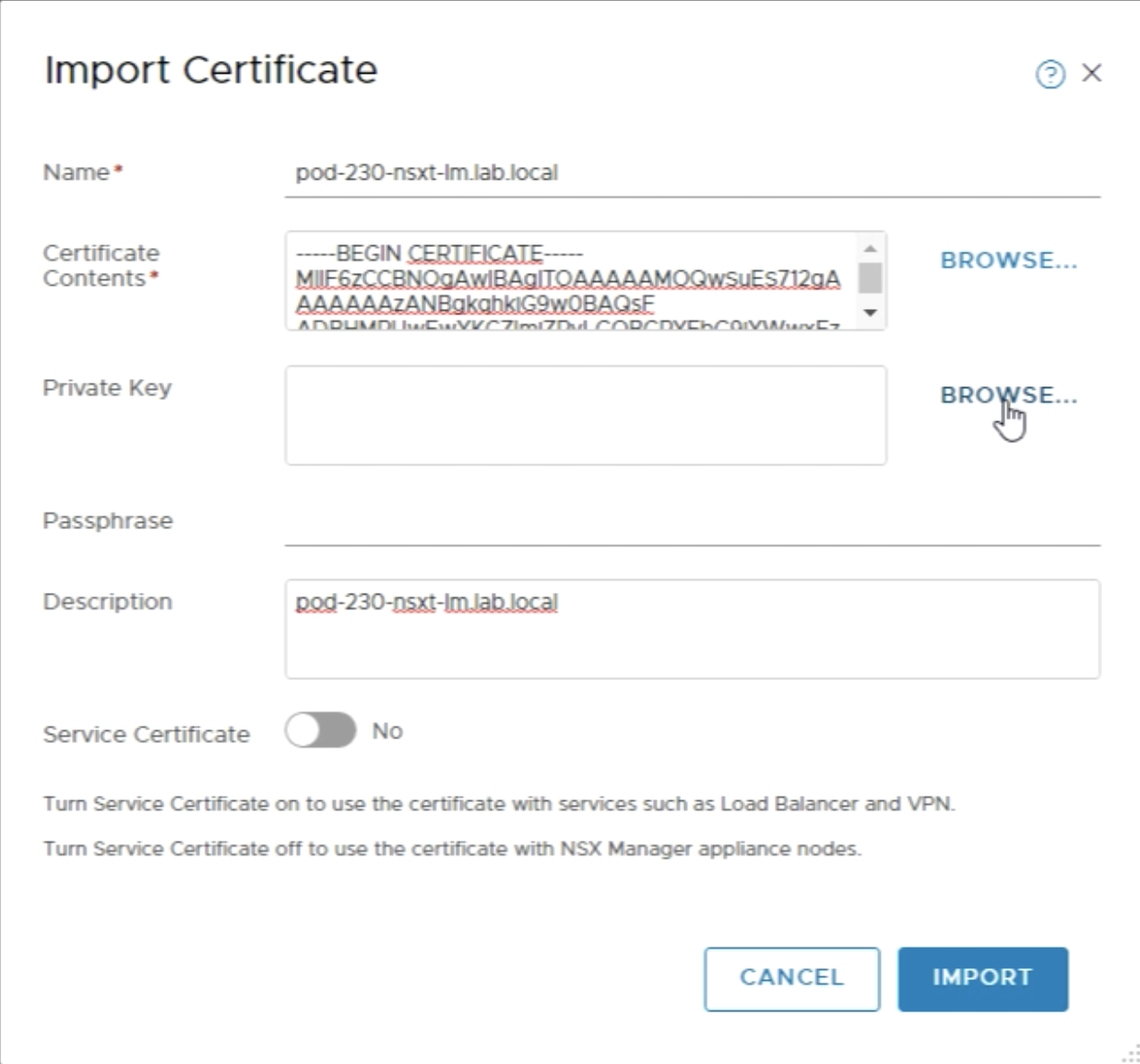Click the "No" label beside the toggle
The width and height of the screenshot is (1140, 1064).
[387, 731]
